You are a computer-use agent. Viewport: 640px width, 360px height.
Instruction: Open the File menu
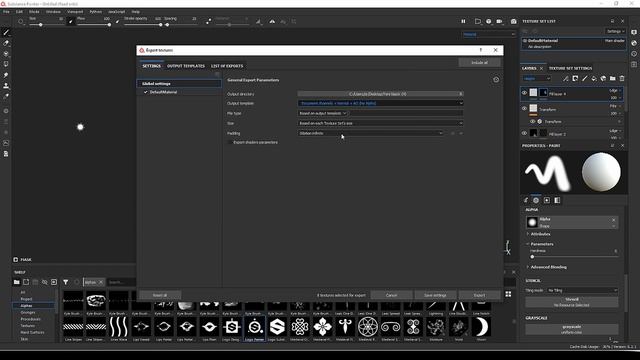tap(6, 12)
